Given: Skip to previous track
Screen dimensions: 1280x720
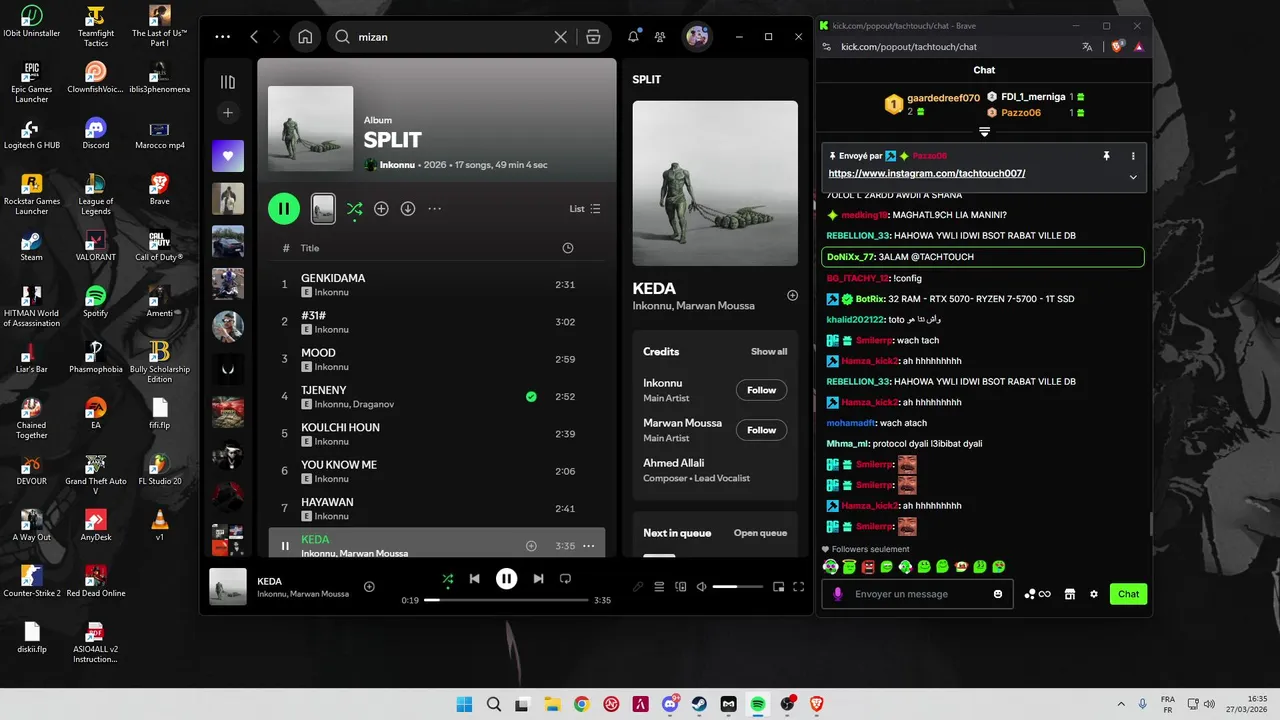Looking at the screenshot, I should coord(475,578).
